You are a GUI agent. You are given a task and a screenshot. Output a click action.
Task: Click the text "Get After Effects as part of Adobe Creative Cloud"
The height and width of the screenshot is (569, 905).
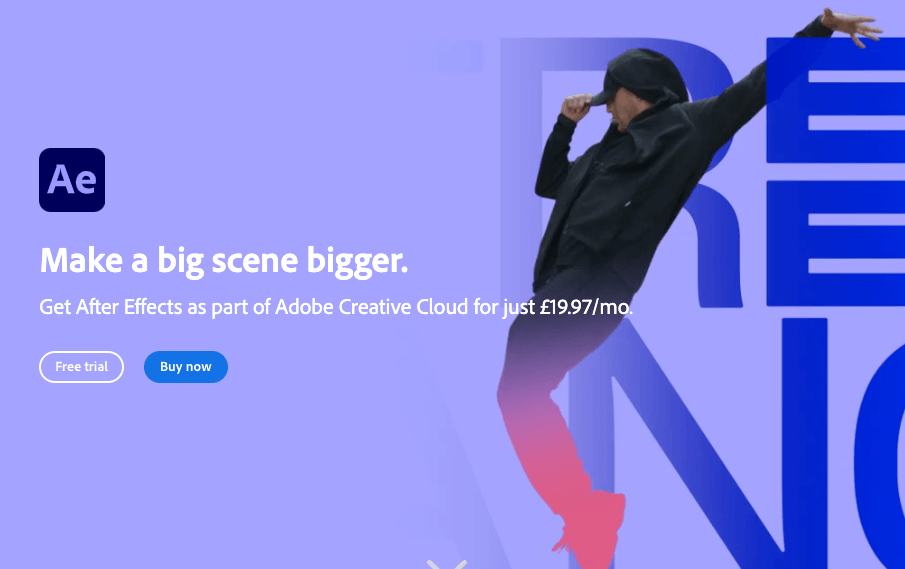click(x=254, y=307)
